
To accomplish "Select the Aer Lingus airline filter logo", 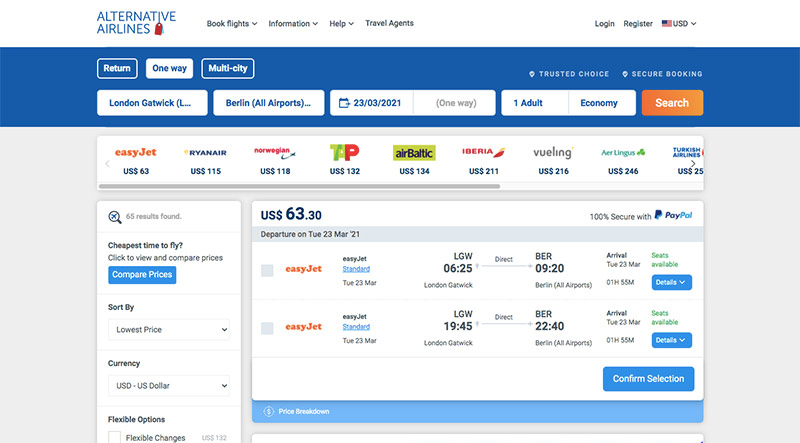I will [623, 153].
